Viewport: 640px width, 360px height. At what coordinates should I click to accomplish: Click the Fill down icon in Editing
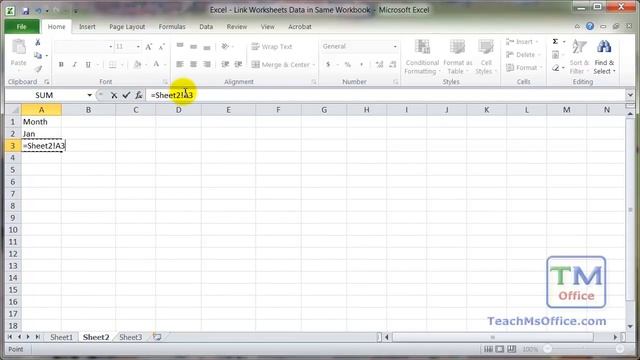pyautogui.click(x=556, y=55)
